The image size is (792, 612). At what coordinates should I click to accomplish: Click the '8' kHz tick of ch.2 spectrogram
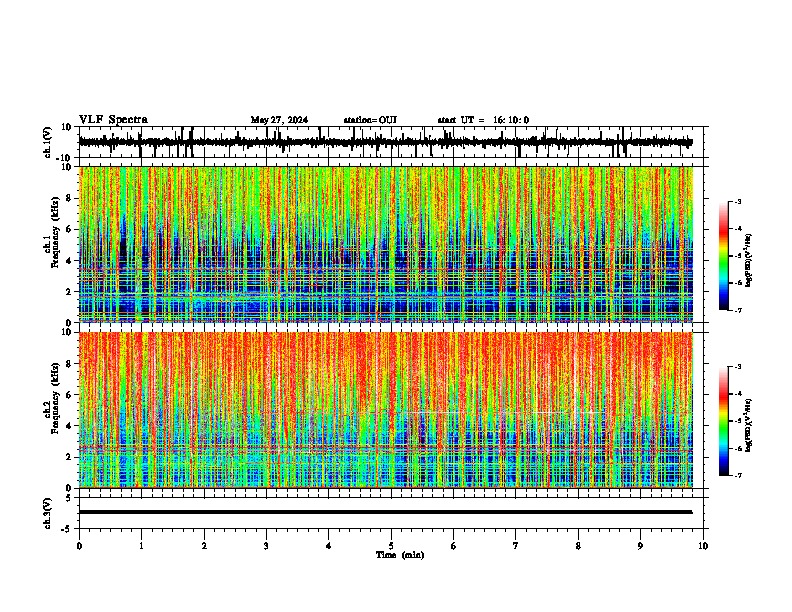pos(69,364)
